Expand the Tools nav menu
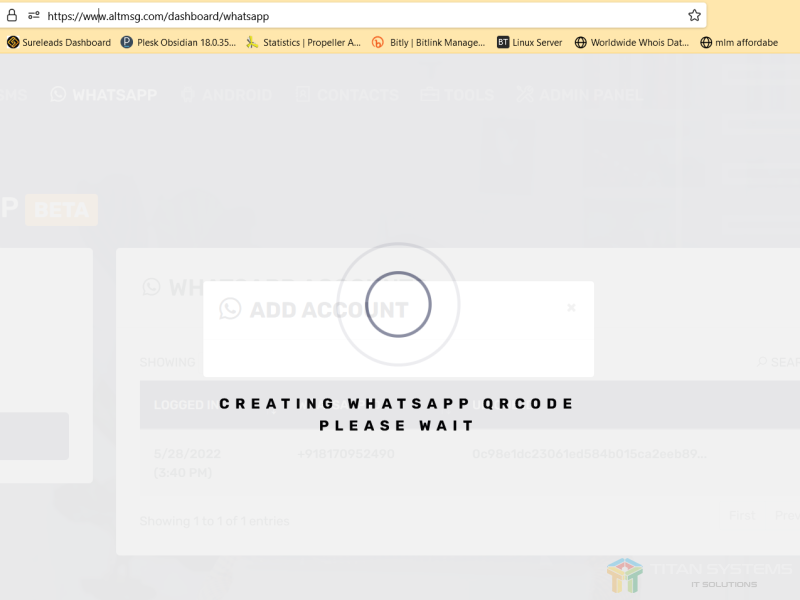This screenshot has width=800, height=600. [458, 95]
